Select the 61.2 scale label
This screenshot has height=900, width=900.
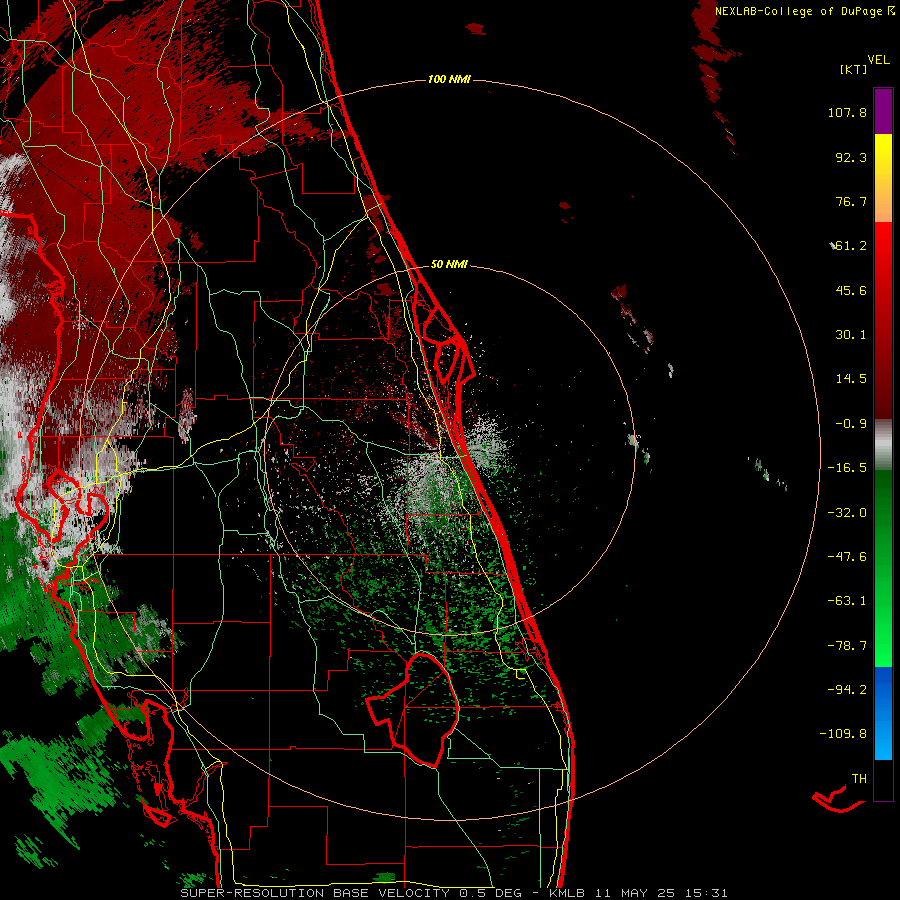[x=851, y=246]
